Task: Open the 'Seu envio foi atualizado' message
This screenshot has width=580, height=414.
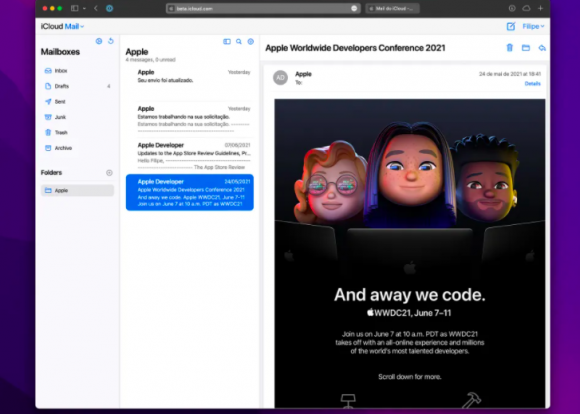Action: tap(190, 82)
